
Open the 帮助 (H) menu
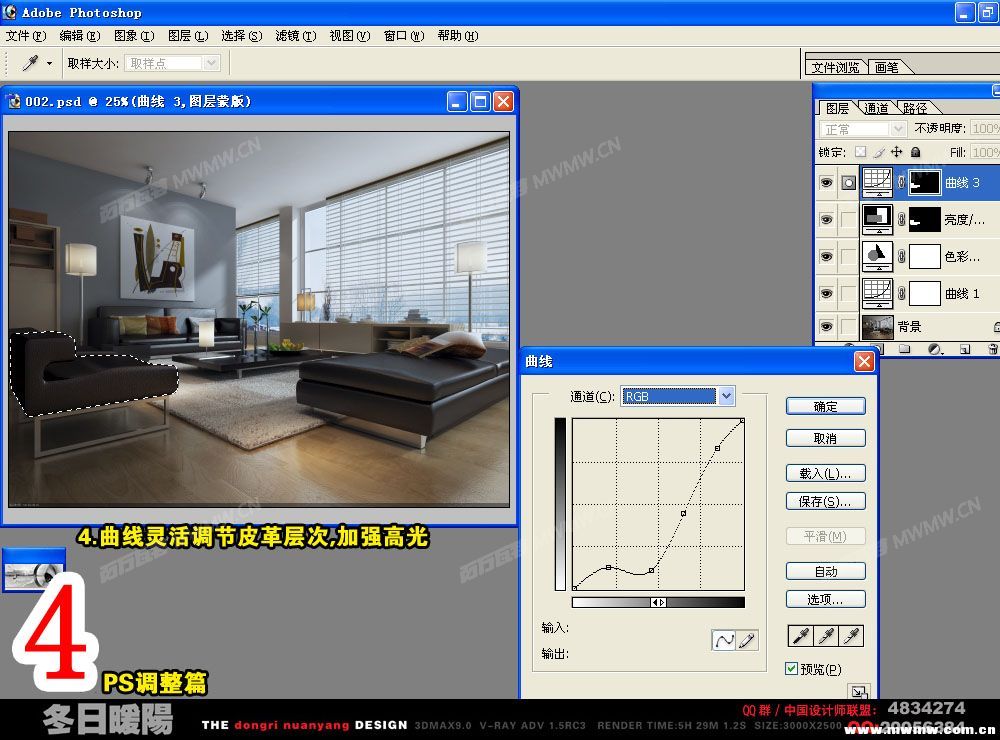(458, 36)
